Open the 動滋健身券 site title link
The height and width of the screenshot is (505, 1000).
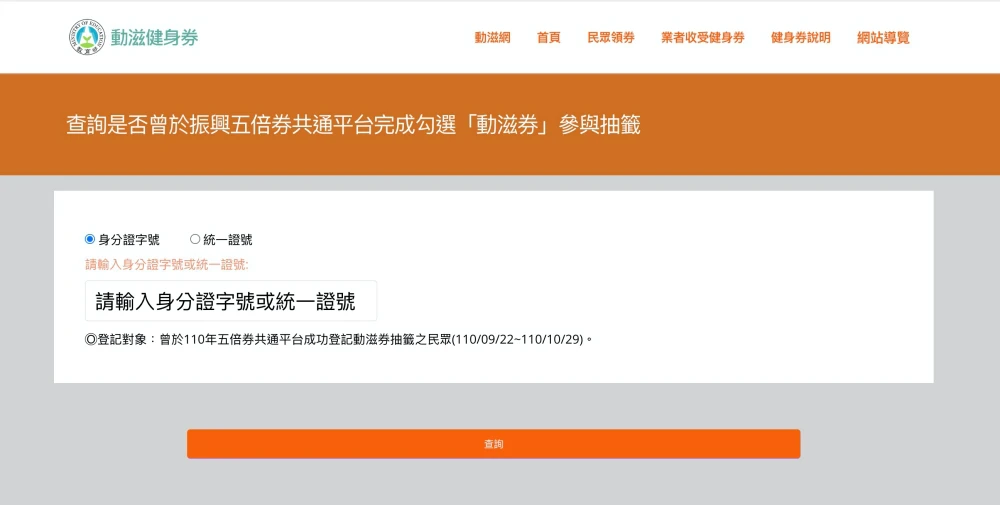[x=154, y=38]
